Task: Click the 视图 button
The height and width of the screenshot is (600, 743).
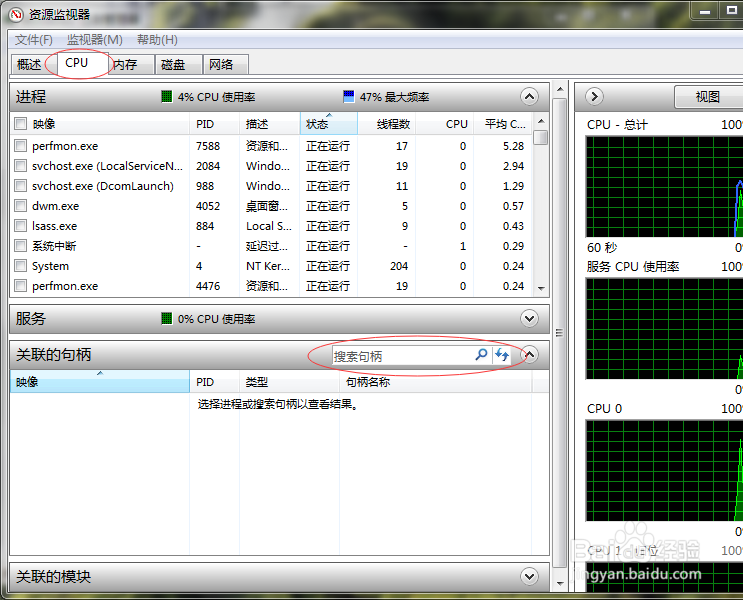Action: coord(707,97)
